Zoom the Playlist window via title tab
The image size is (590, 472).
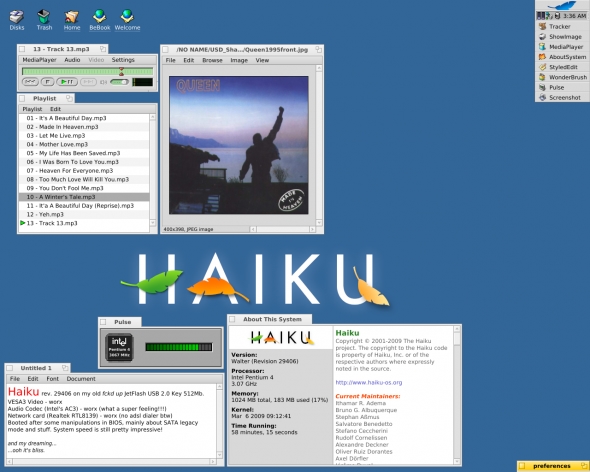[x=69, y=98]
